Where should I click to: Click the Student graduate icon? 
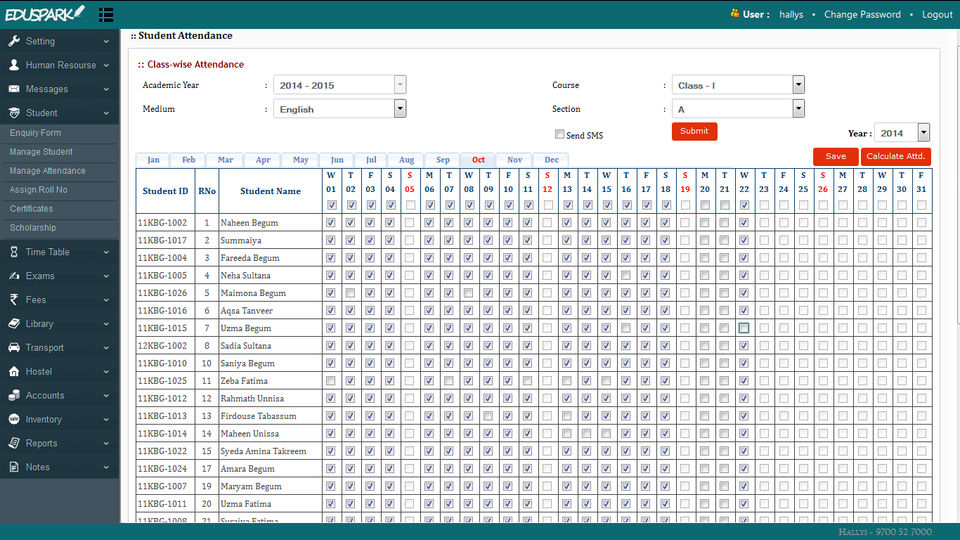14,113
